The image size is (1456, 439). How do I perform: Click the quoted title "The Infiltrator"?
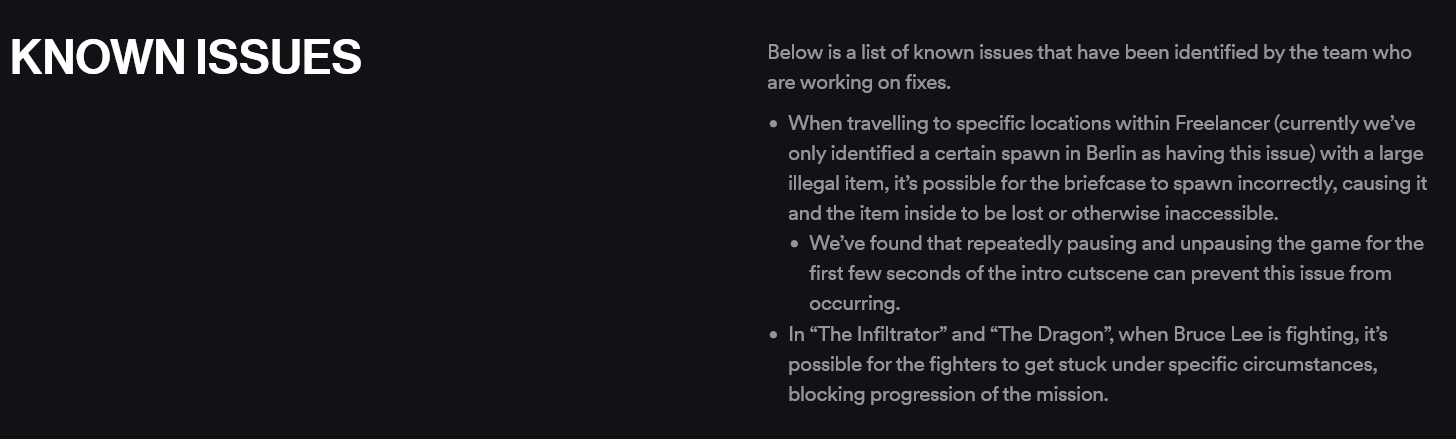coord(876,334)
